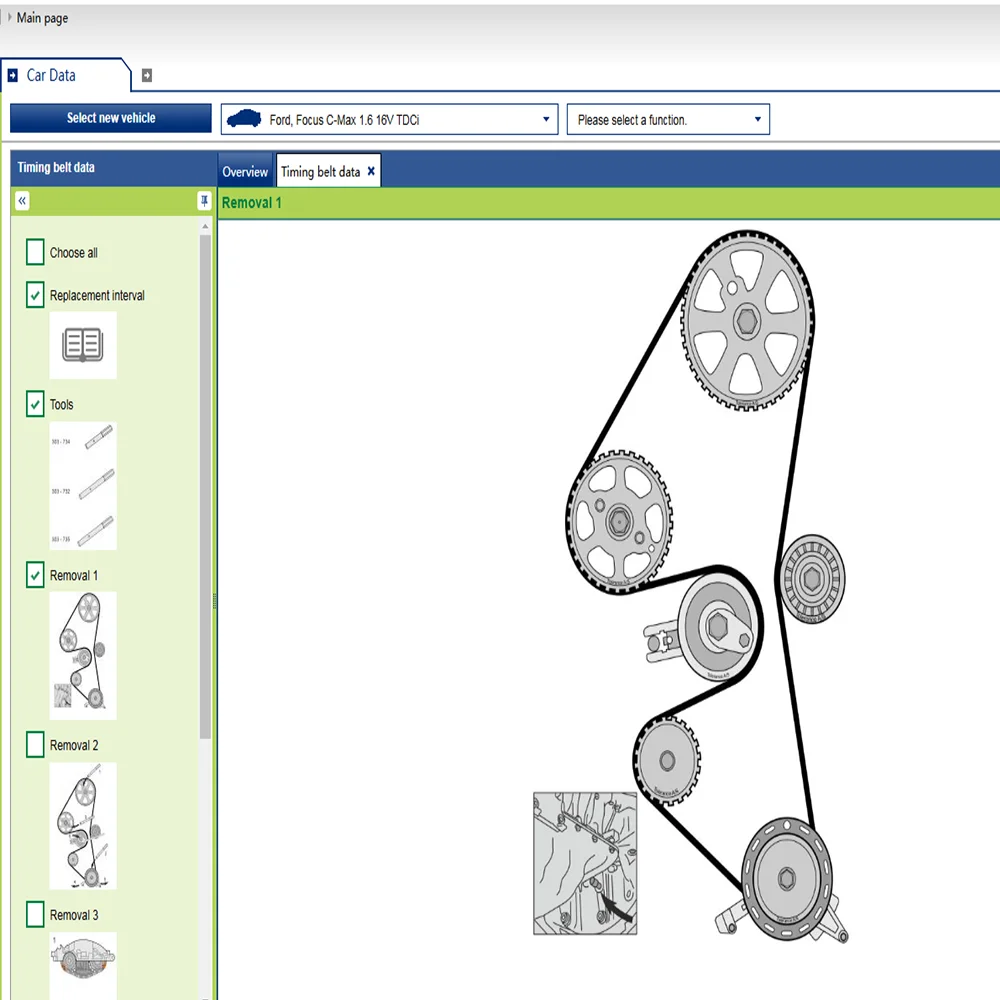
Task: Click the 'Removal 1' section heading
Action: coord(251,203)
